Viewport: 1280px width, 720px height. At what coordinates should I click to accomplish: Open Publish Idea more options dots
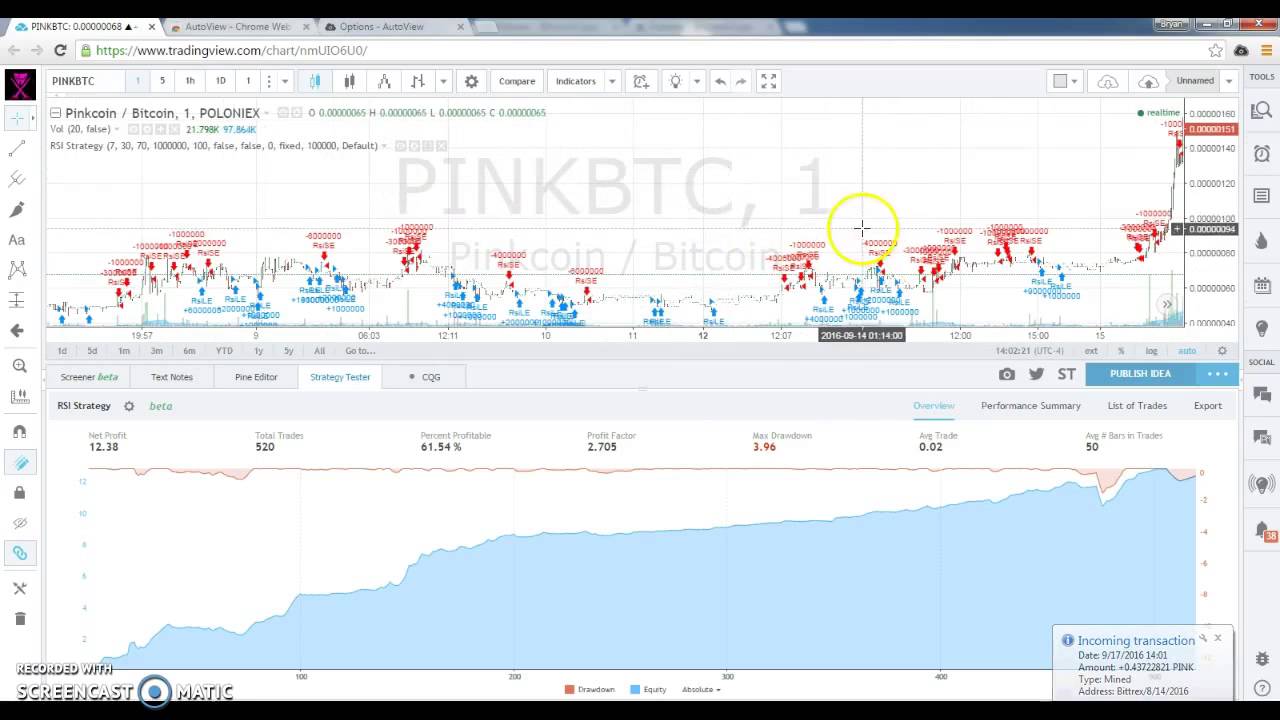[x=1217, y=374]
